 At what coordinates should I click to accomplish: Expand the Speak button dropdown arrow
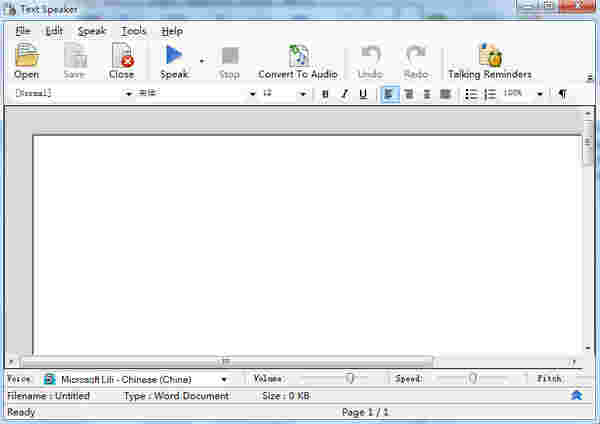201,61
